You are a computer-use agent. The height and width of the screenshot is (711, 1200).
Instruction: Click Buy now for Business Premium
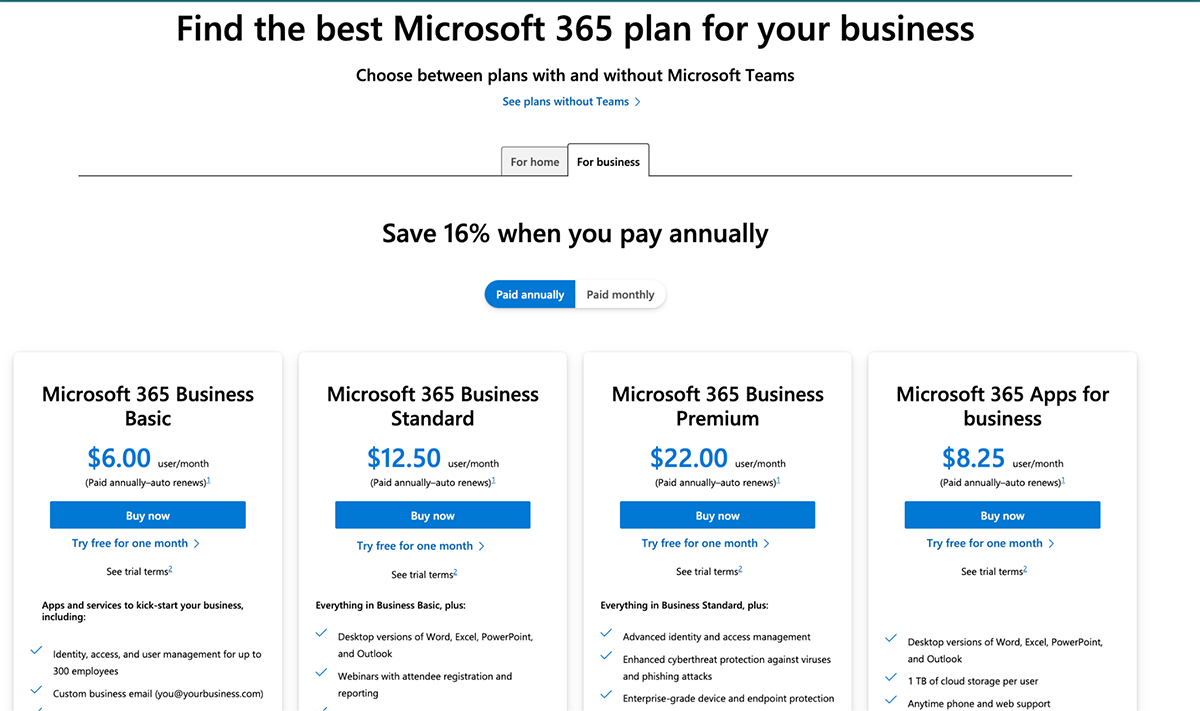717,514
